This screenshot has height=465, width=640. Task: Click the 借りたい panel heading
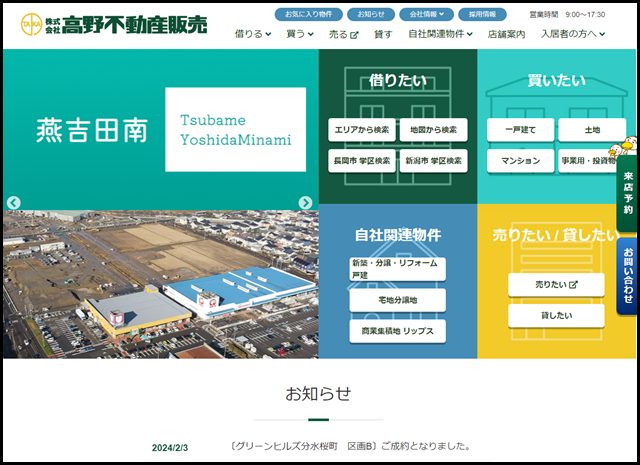(x=398, y=80)
